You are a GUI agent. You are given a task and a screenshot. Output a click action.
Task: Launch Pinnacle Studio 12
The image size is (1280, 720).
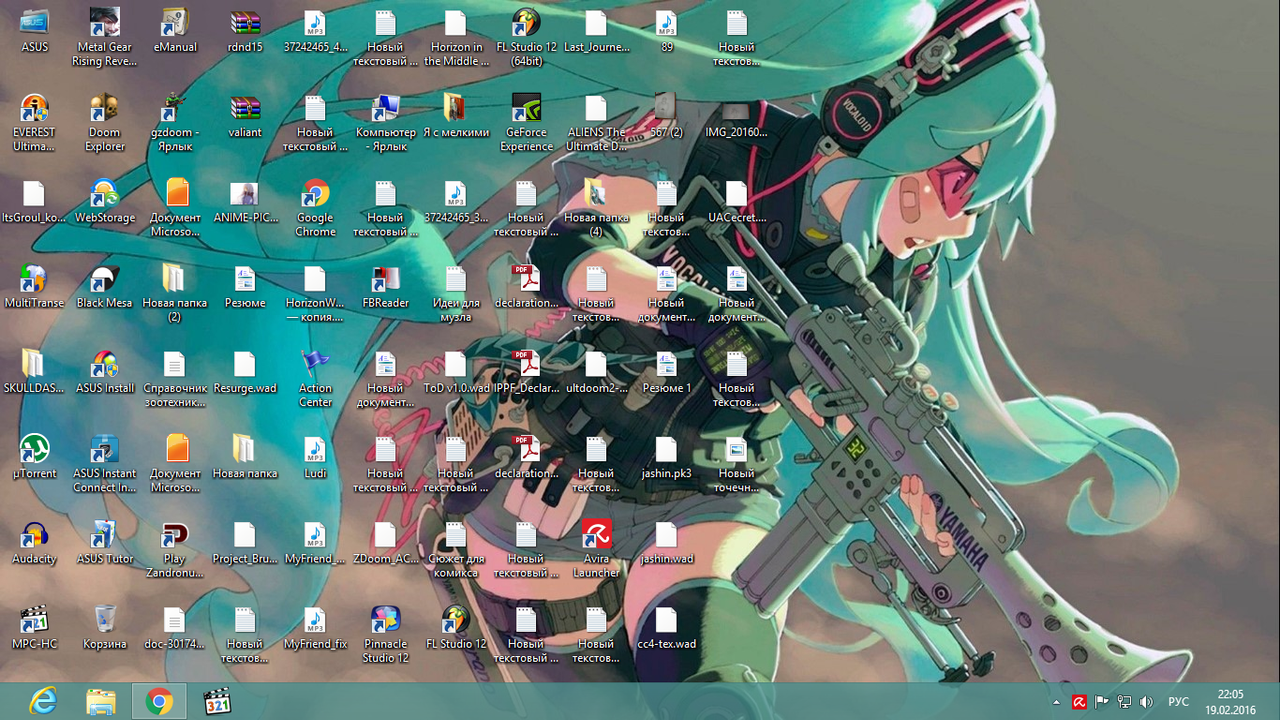pyautogui.click(x=386, y=635)
